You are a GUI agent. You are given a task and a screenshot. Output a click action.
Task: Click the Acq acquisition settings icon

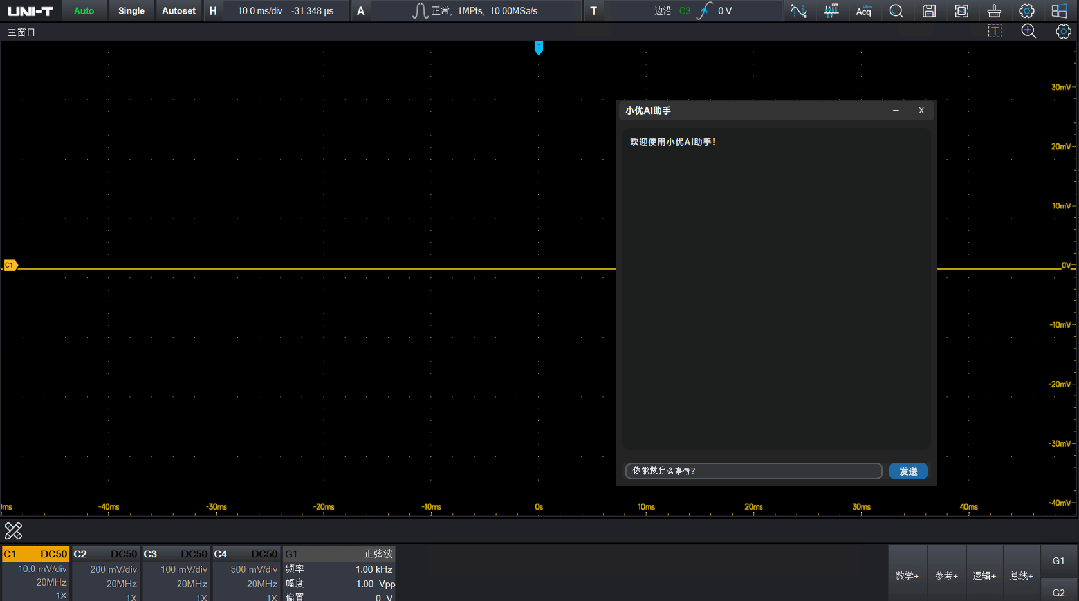[863, 11]
